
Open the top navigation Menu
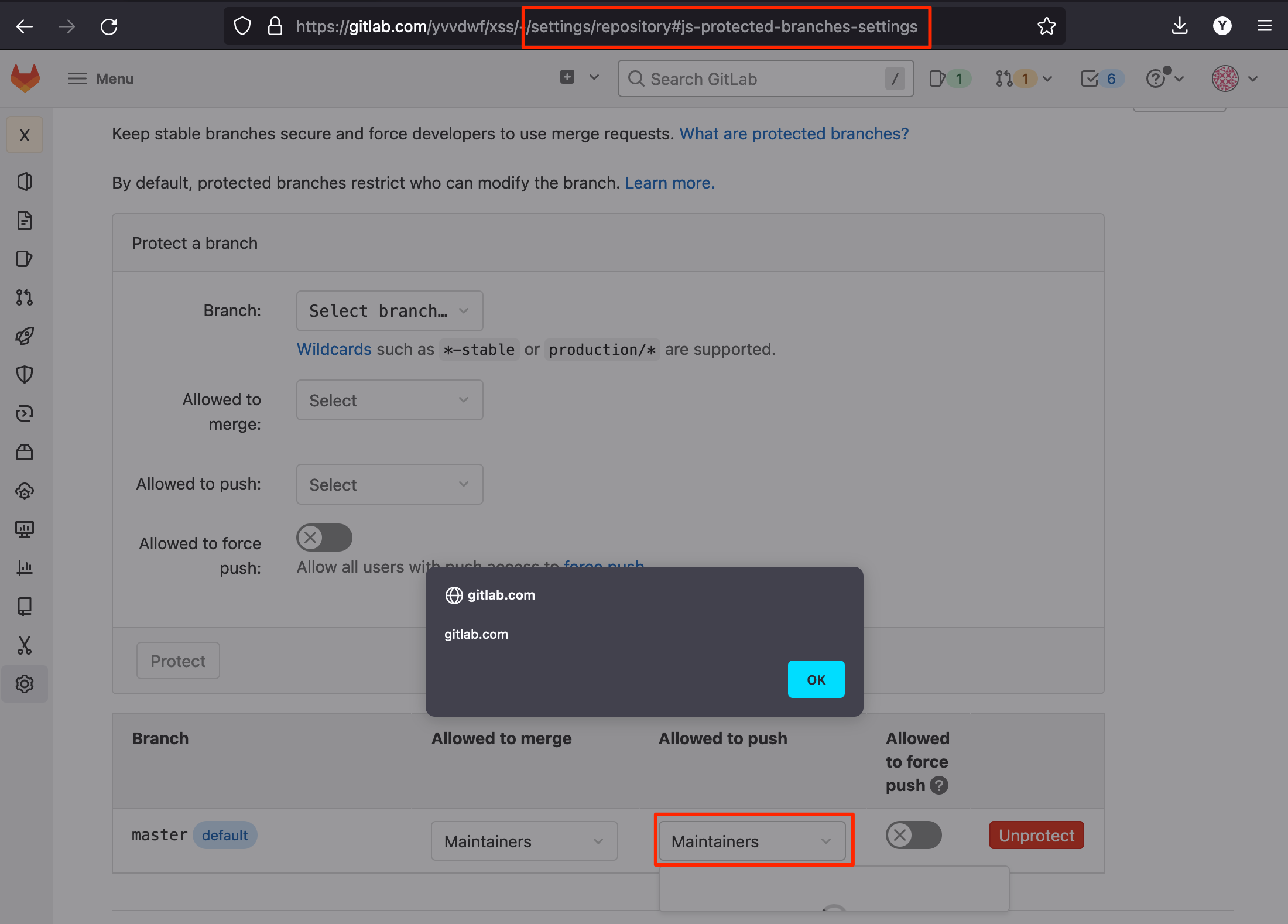coord(101,78)
